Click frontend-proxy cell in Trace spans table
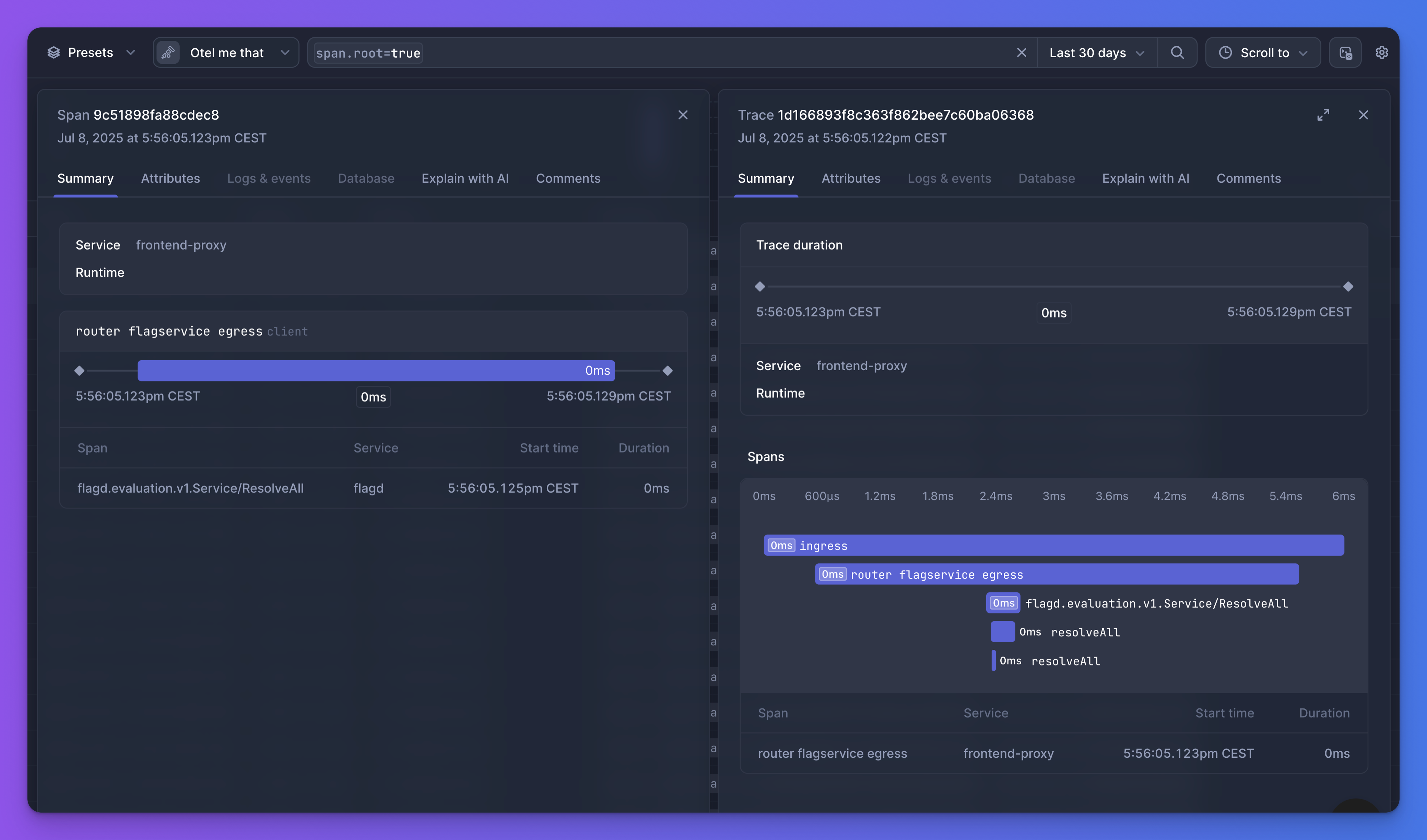The height and width of the screenshot is (840, 1427). 1009,753
